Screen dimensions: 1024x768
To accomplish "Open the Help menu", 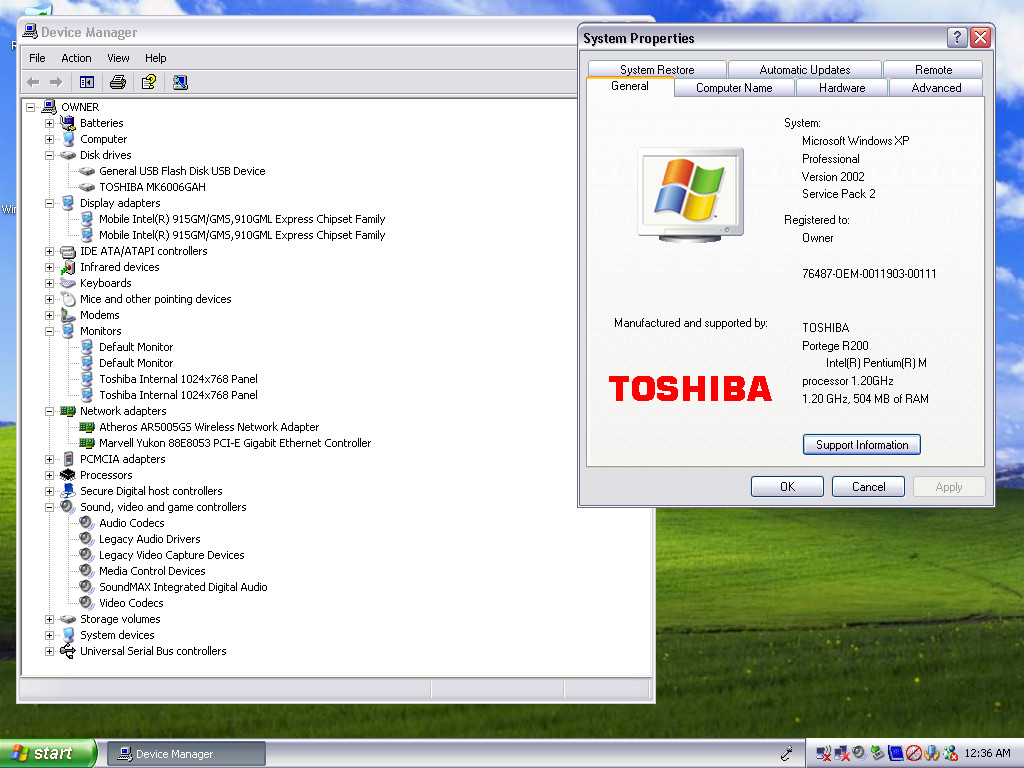I will [x=155, y=58].
